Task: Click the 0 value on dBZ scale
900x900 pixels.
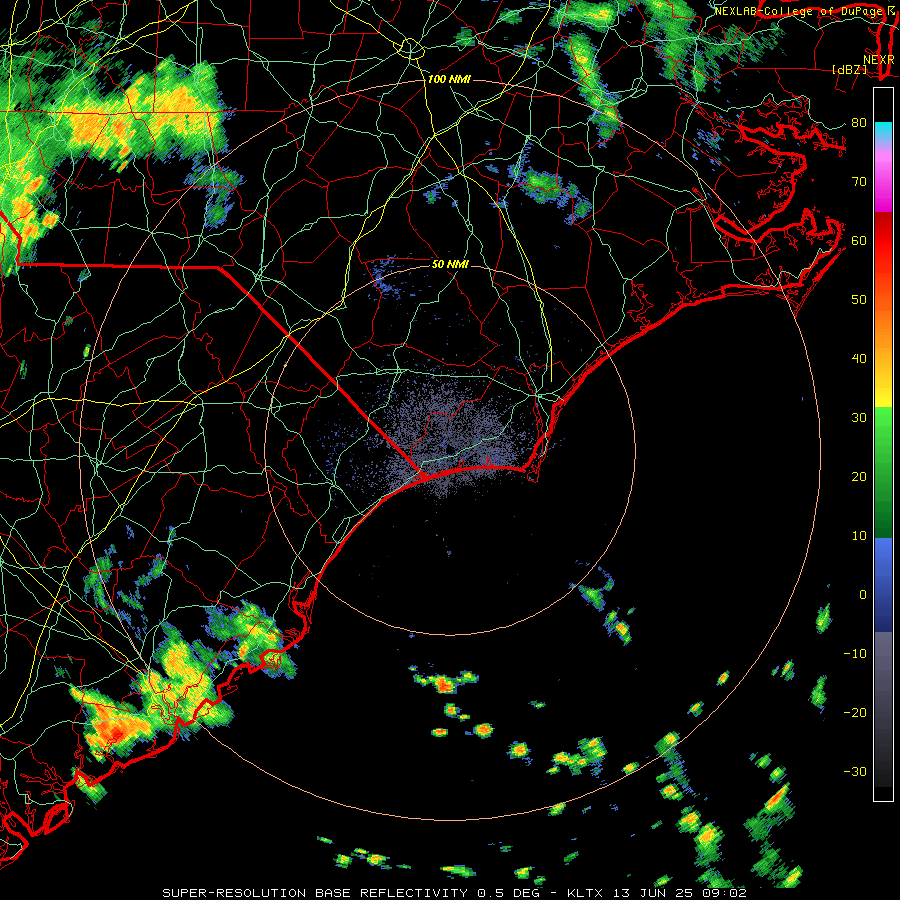Action: [x=862, y=595]
